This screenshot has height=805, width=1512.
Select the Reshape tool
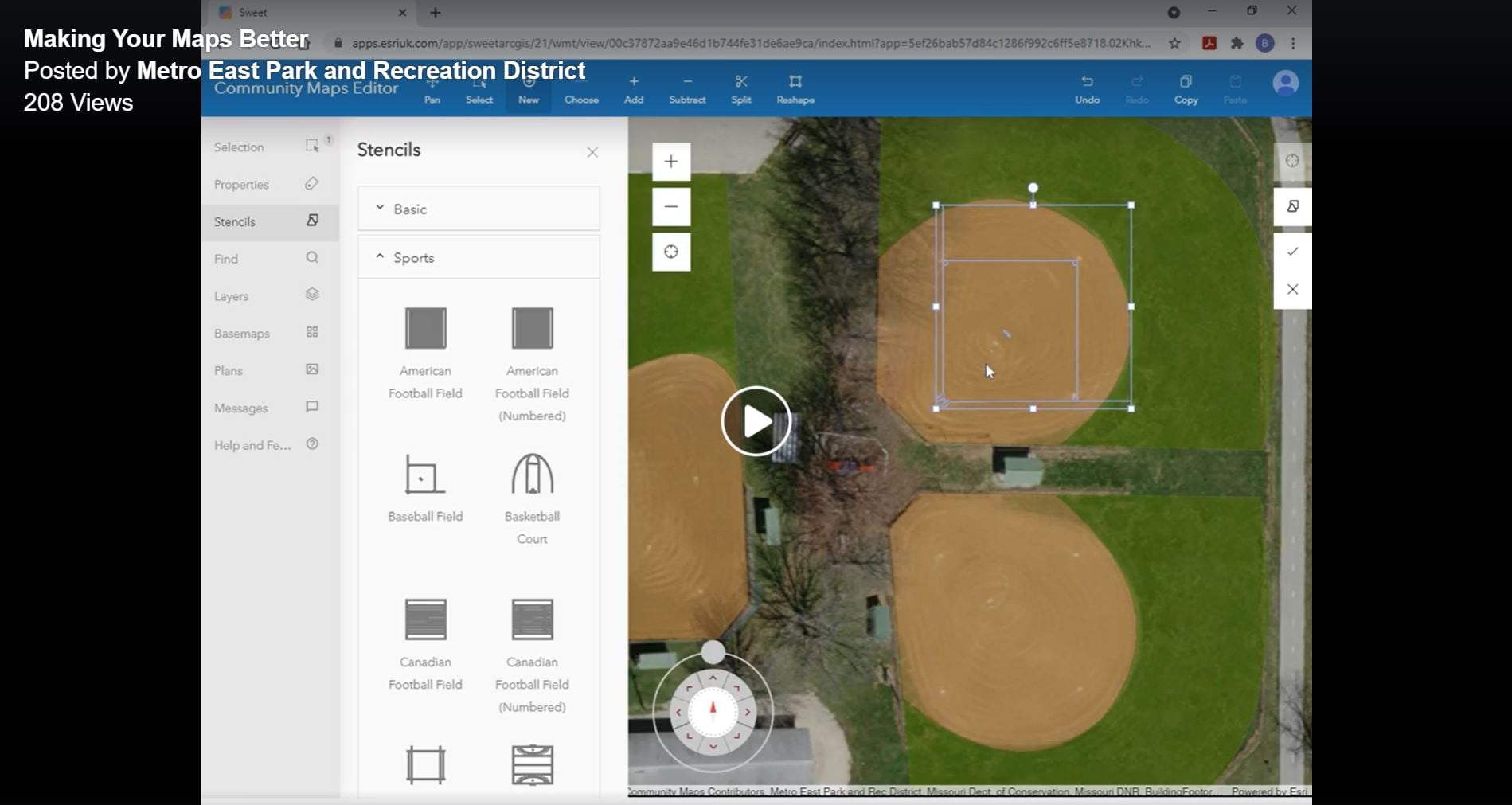[x=795, y=89]
